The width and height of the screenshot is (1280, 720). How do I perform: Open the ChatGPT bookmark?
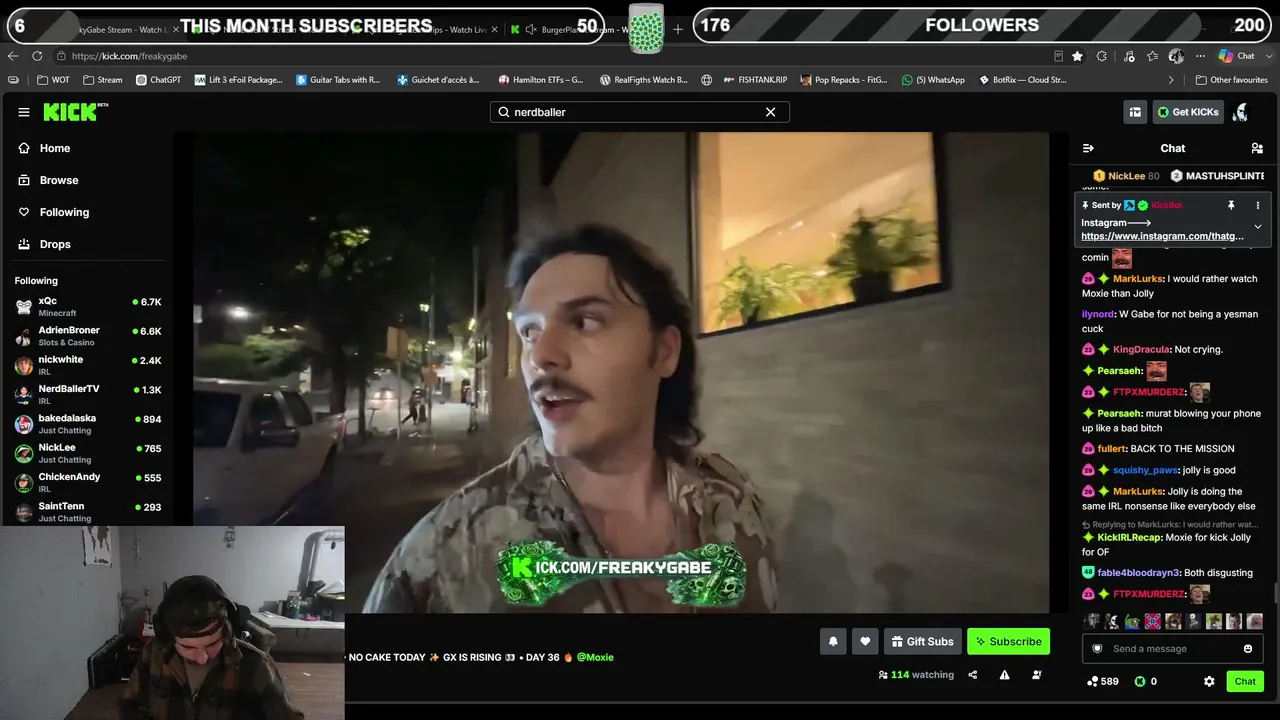coord(159,80)
